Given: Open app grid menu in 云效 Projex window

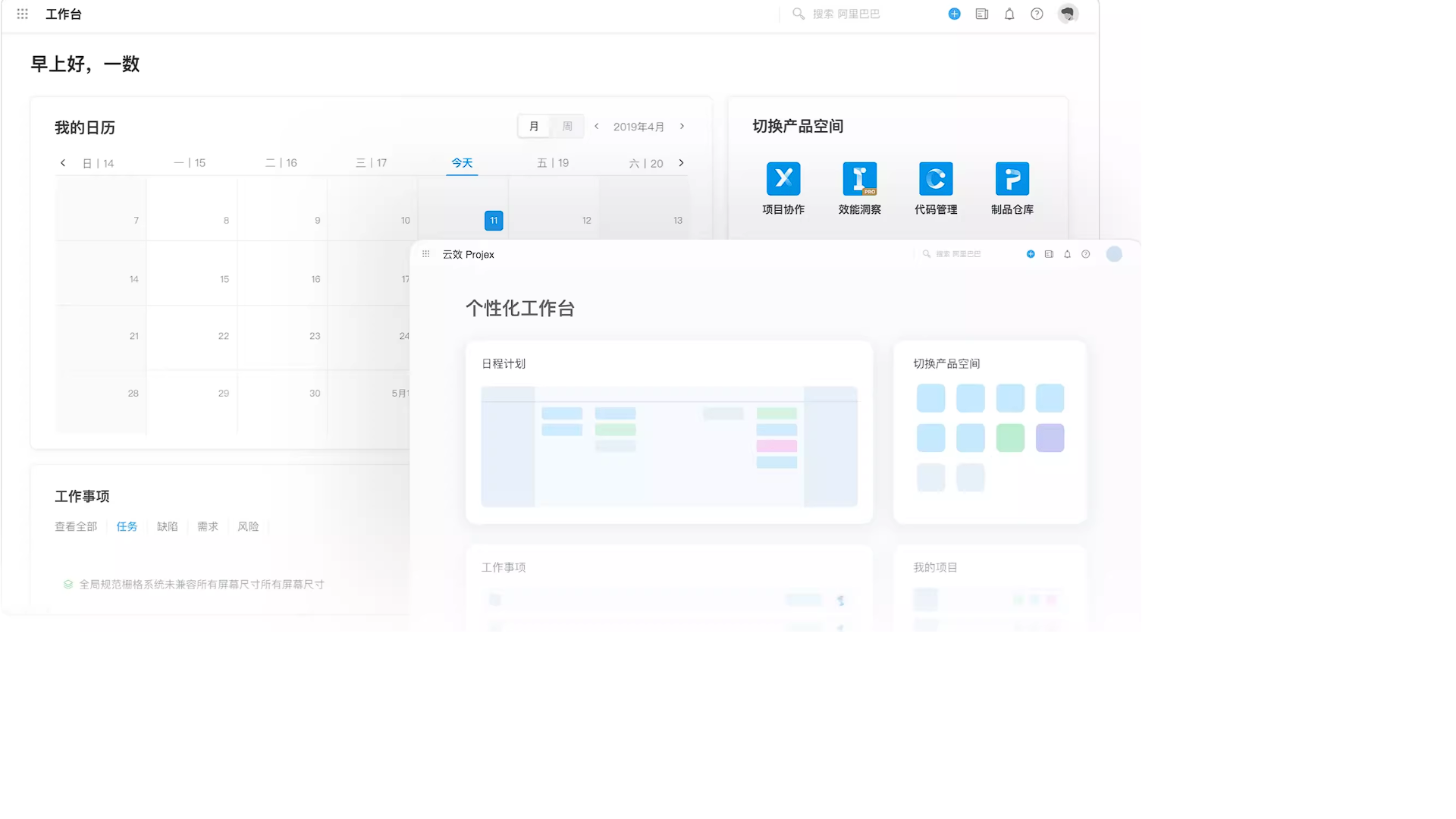Looking at the screenshot, I should coord(426,254).
